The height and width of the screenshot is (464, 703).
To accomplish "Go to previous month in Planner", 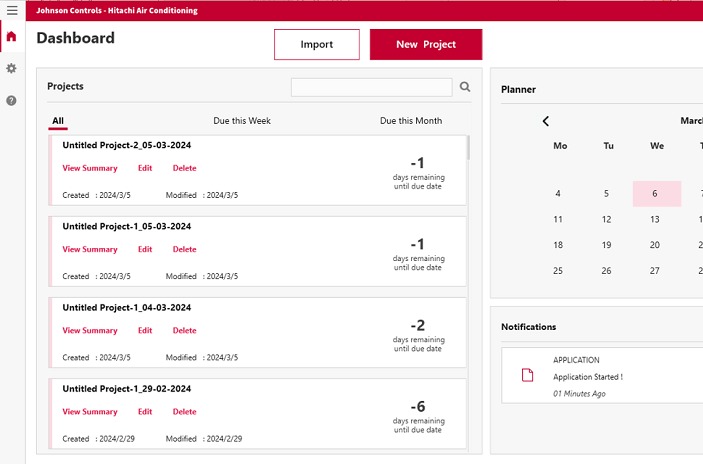I will [546, 121].
